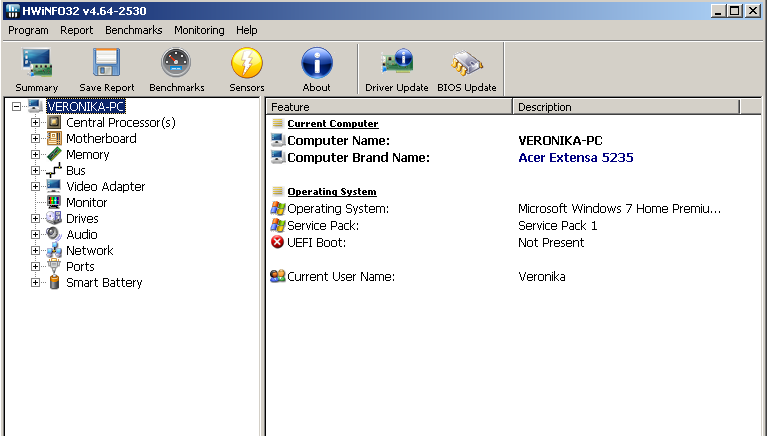Open the Help menu
Screen dimensions: 767x436
click(x=246, y=30)
